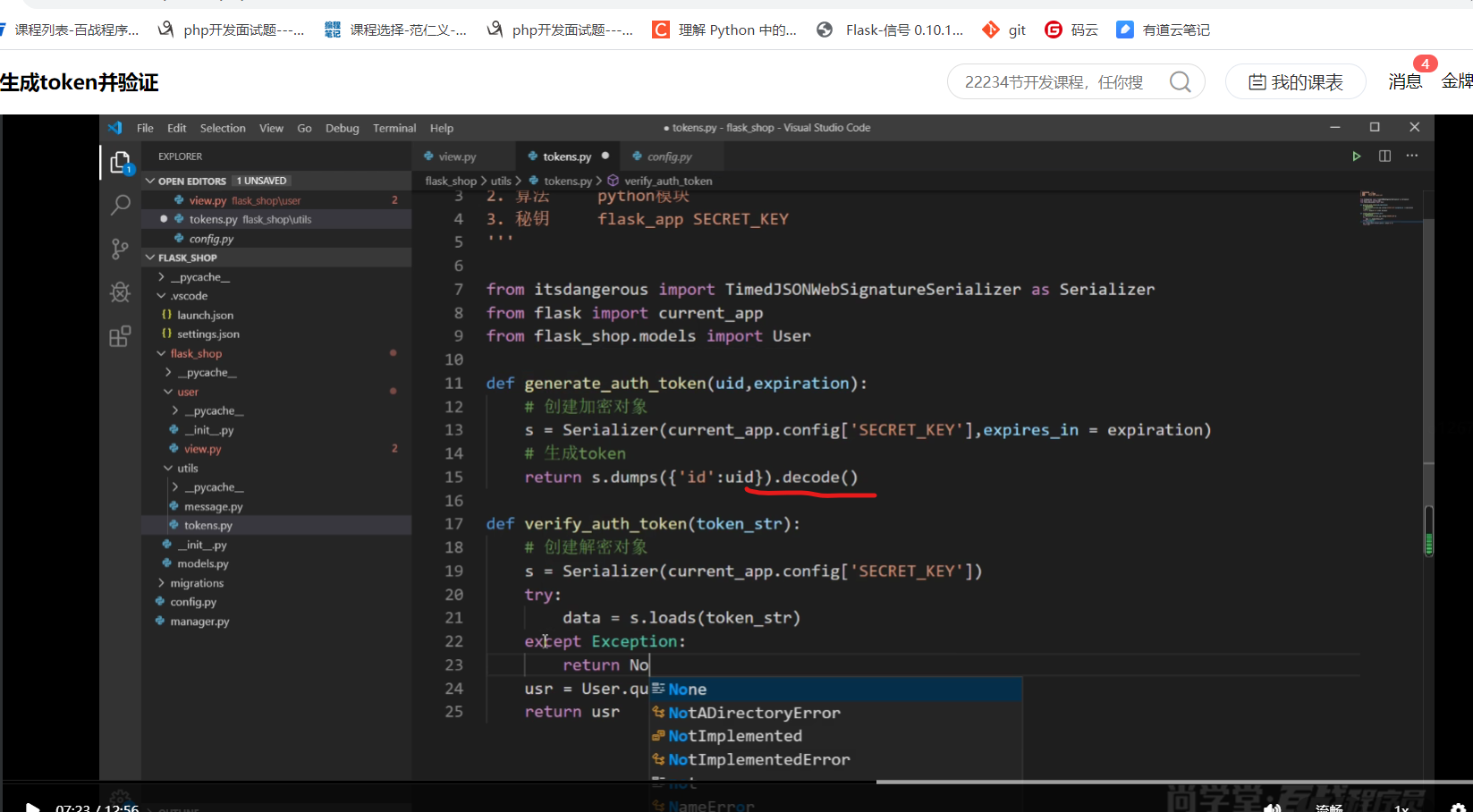Collapse the user folder
1473x812 pixels.
pos(168,392)
